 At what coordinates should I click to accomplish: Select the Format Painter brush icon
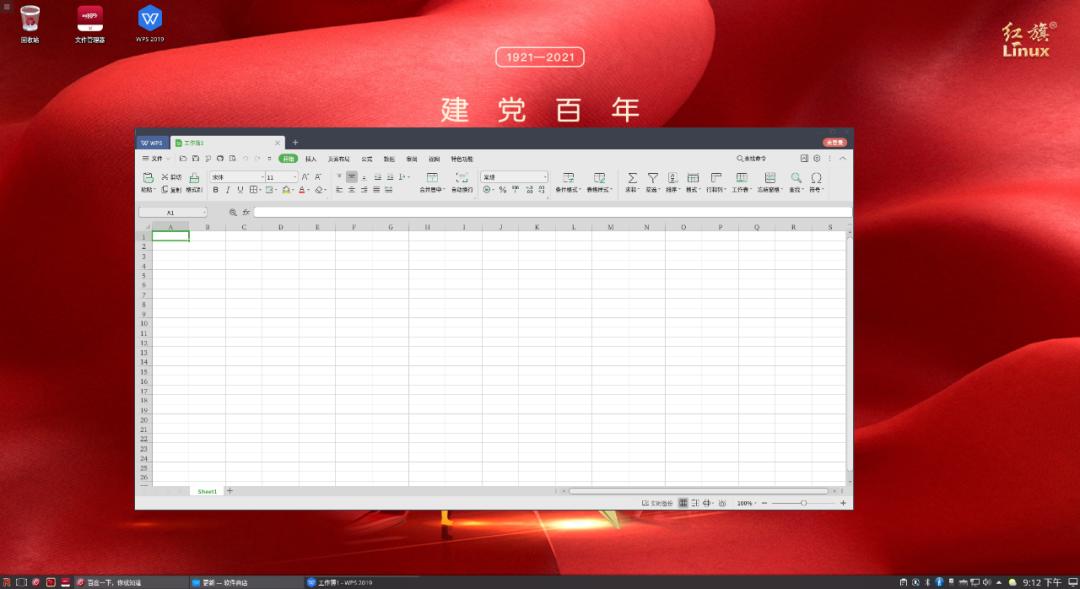(x=194, y=178)
